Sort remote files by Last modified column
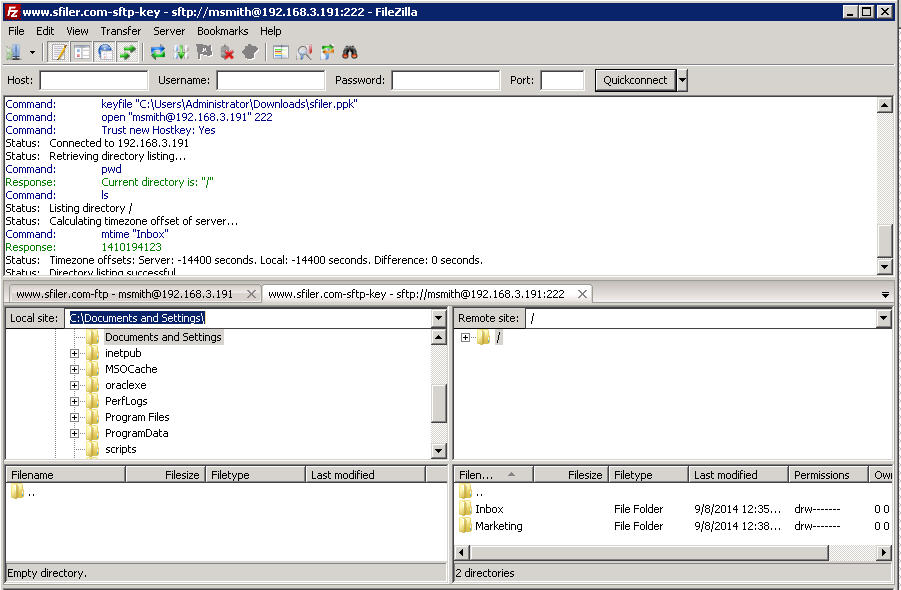This screenshot has width=901, height=590. pyautogui.click(x=738, y=475)
